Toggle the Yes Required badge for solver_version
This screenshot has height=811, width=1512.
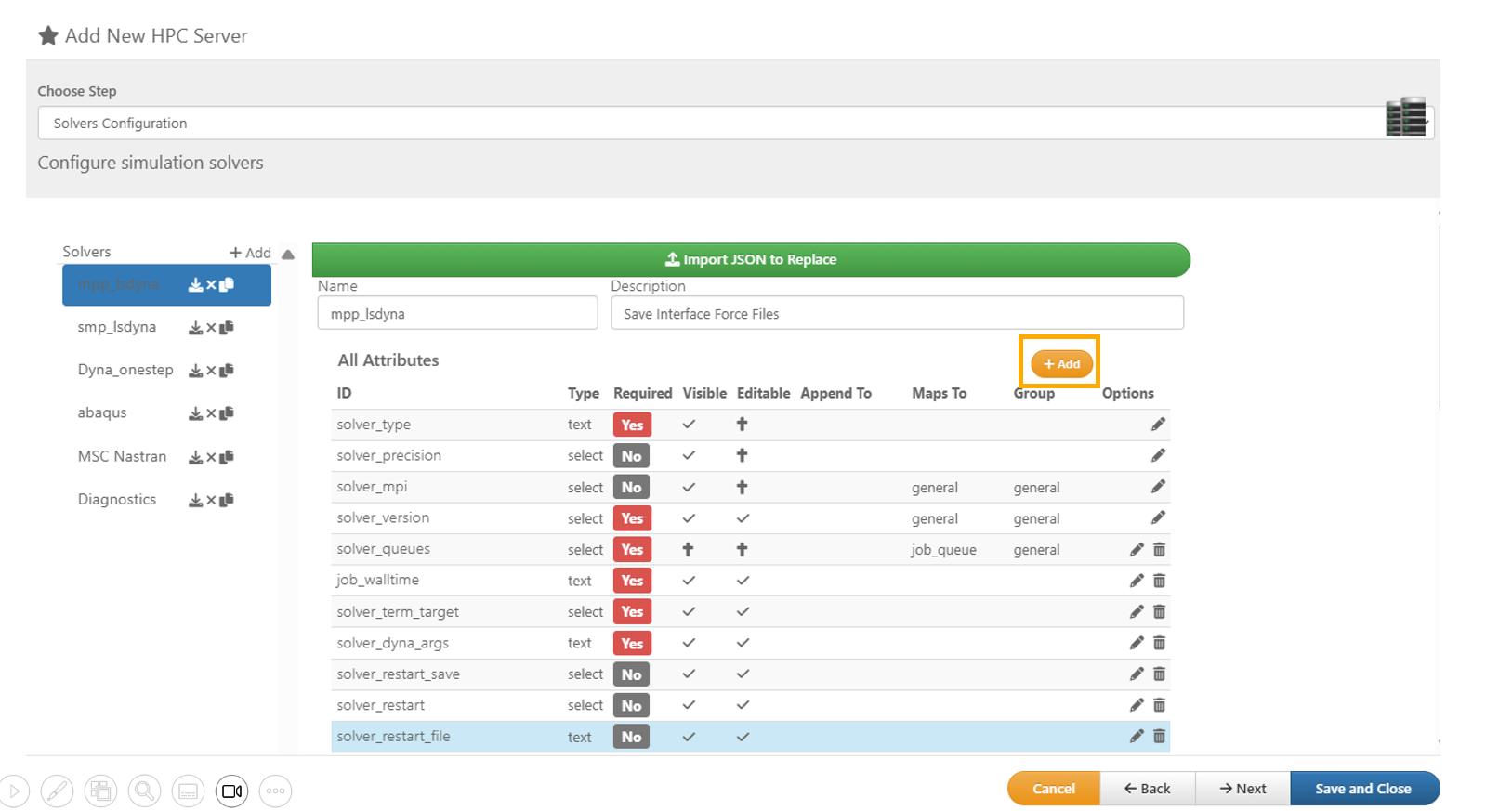click(632, 518)
